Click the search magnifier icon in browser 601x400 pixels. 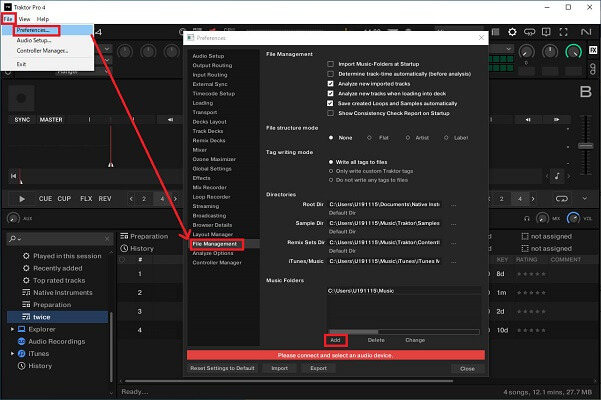tap(12, 239)
